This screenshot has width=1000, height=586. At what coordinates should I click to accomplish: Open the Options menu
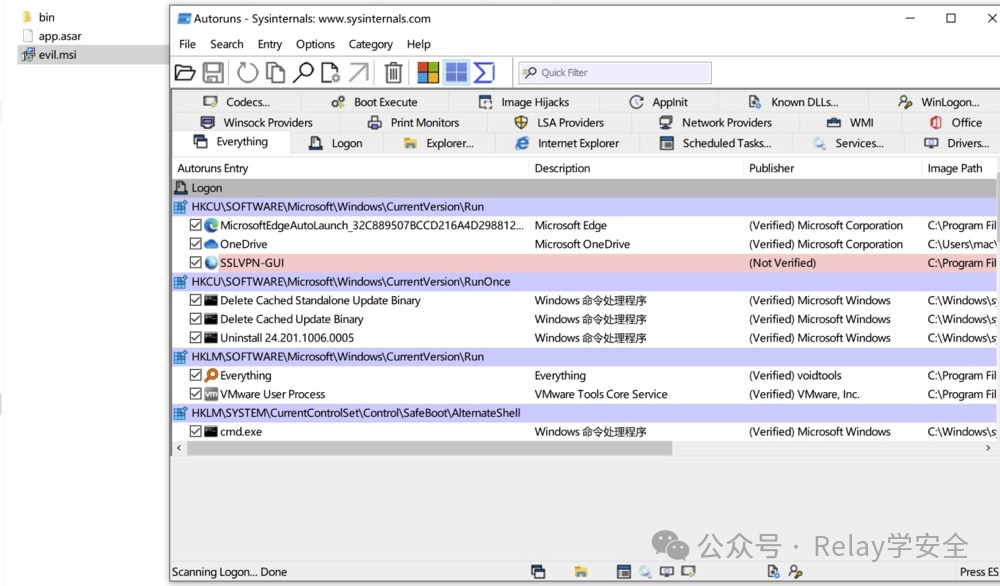pos(315,44)
